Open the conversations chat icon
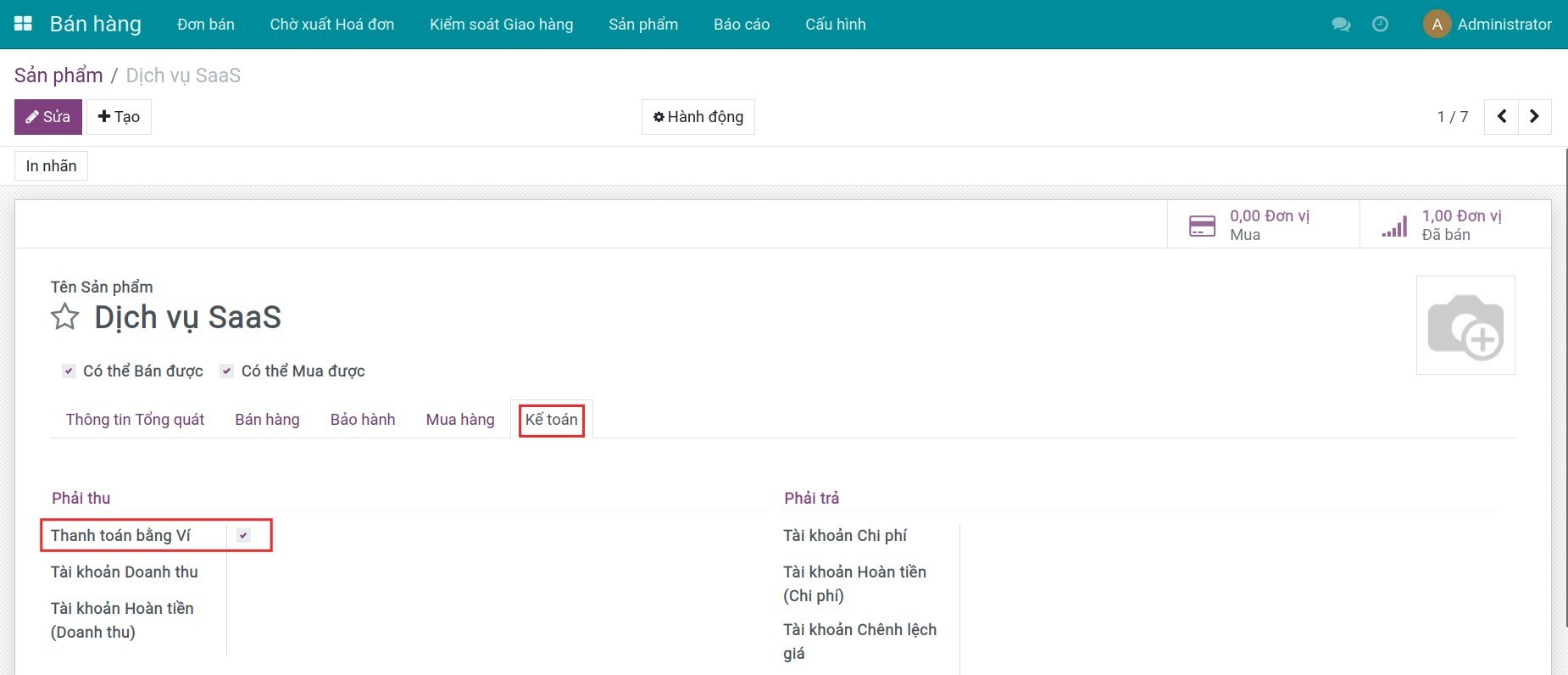The width and height of the screenshot is (1568, 675). click(x=1341, y=25)
